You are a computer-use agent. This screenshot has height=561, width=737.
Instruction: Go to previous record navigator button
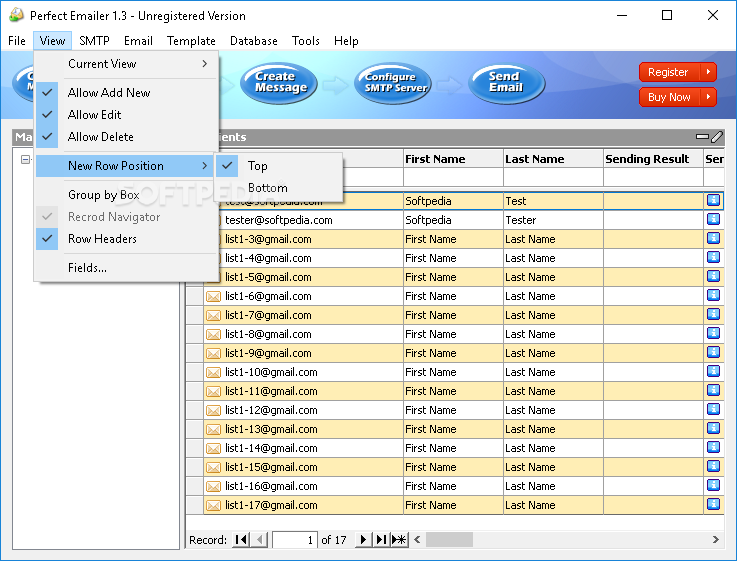pyautogui.click(x=259, y=540)
